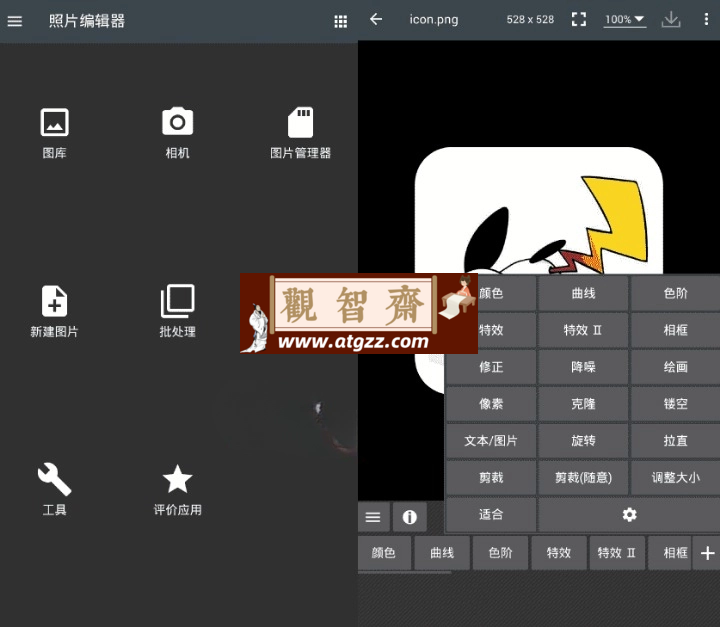
Task: Open the grid apps icon in header
Action: coord(340,21)
